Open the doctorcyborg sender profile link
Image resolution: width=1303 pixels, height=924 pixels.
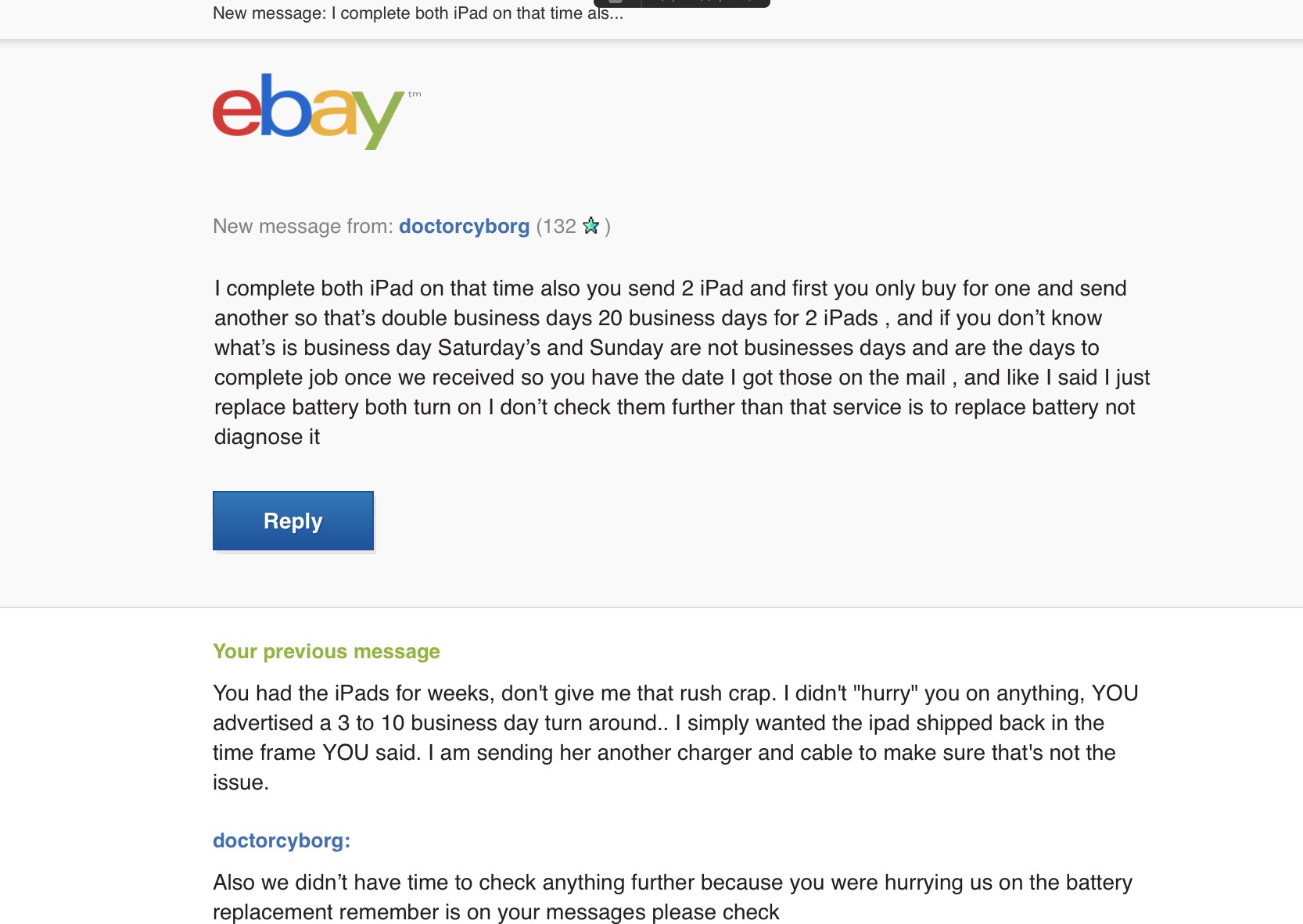(464, 227)
